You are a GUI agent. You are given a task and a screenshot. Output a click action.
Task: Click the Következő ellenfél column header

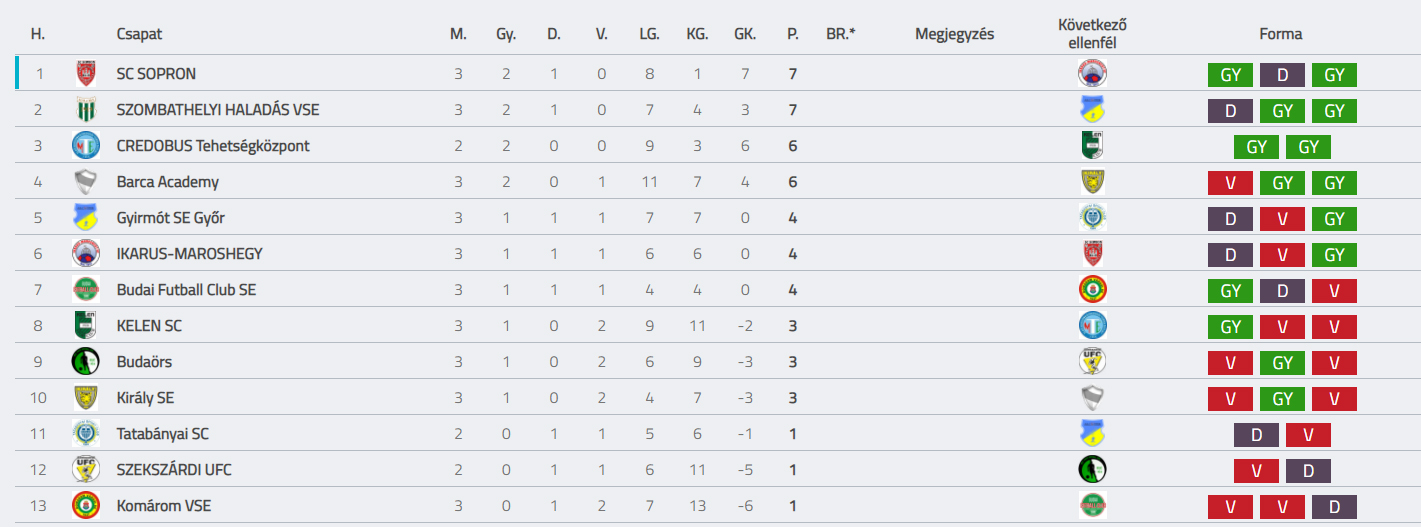1092,34
